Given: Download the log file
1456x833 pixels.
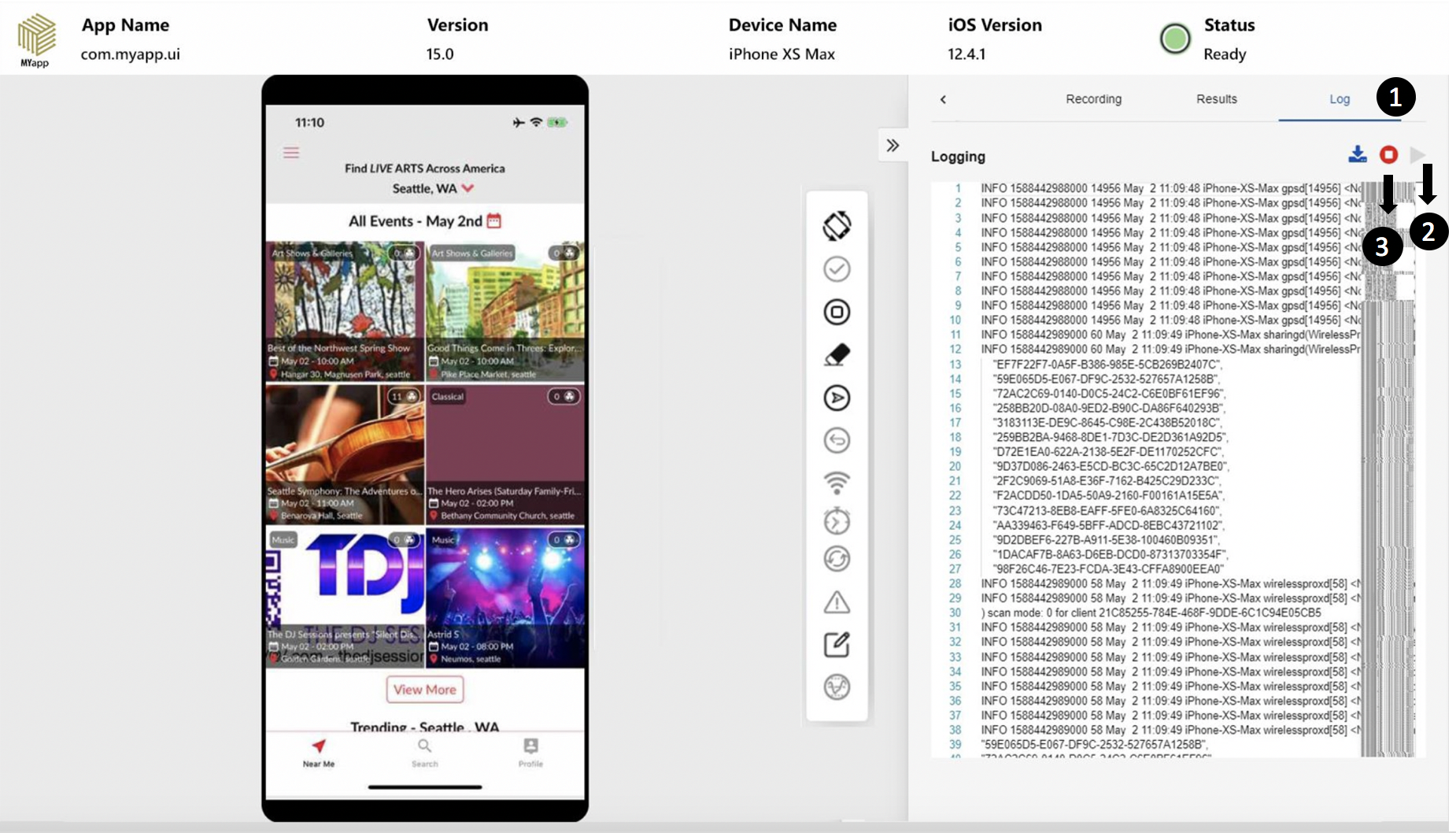Looking at the screenshot, I should point(1358,154).
